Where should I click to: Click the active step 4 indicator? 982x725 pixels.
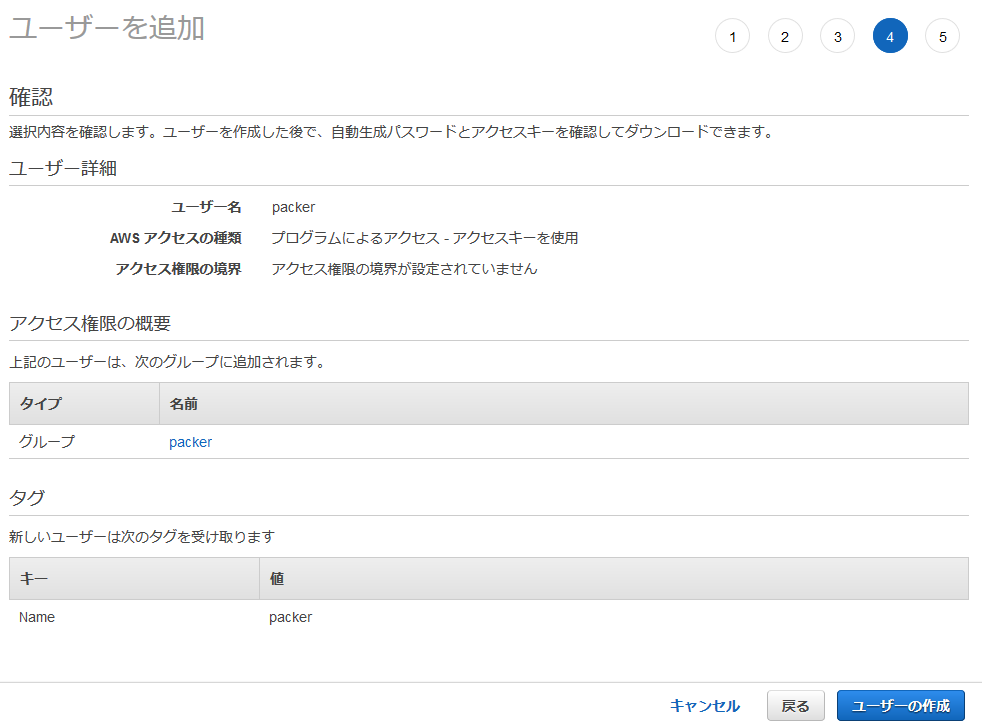pyautogui.click(x=890, y=37)
